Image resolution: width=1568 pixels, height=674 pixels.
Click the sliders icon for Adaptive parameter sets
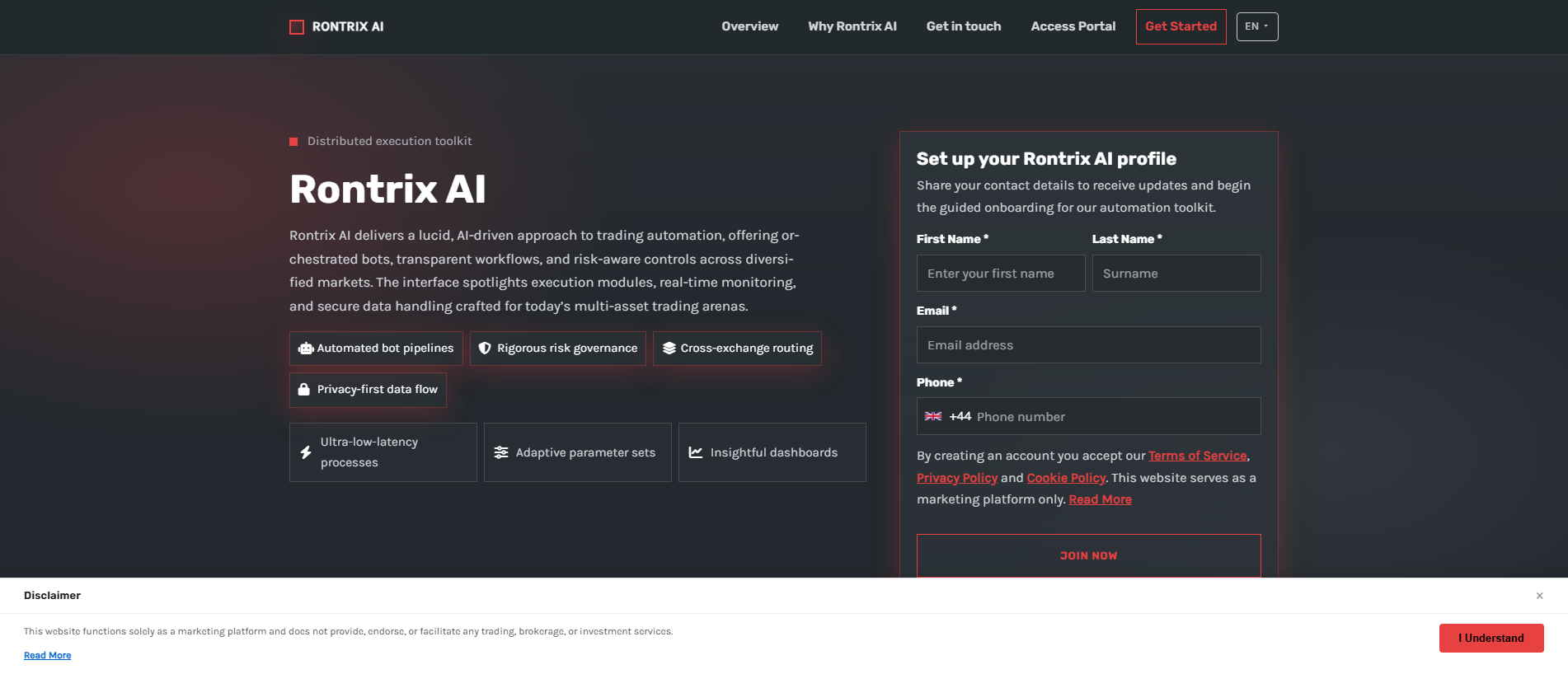click(x=501, y=452)
